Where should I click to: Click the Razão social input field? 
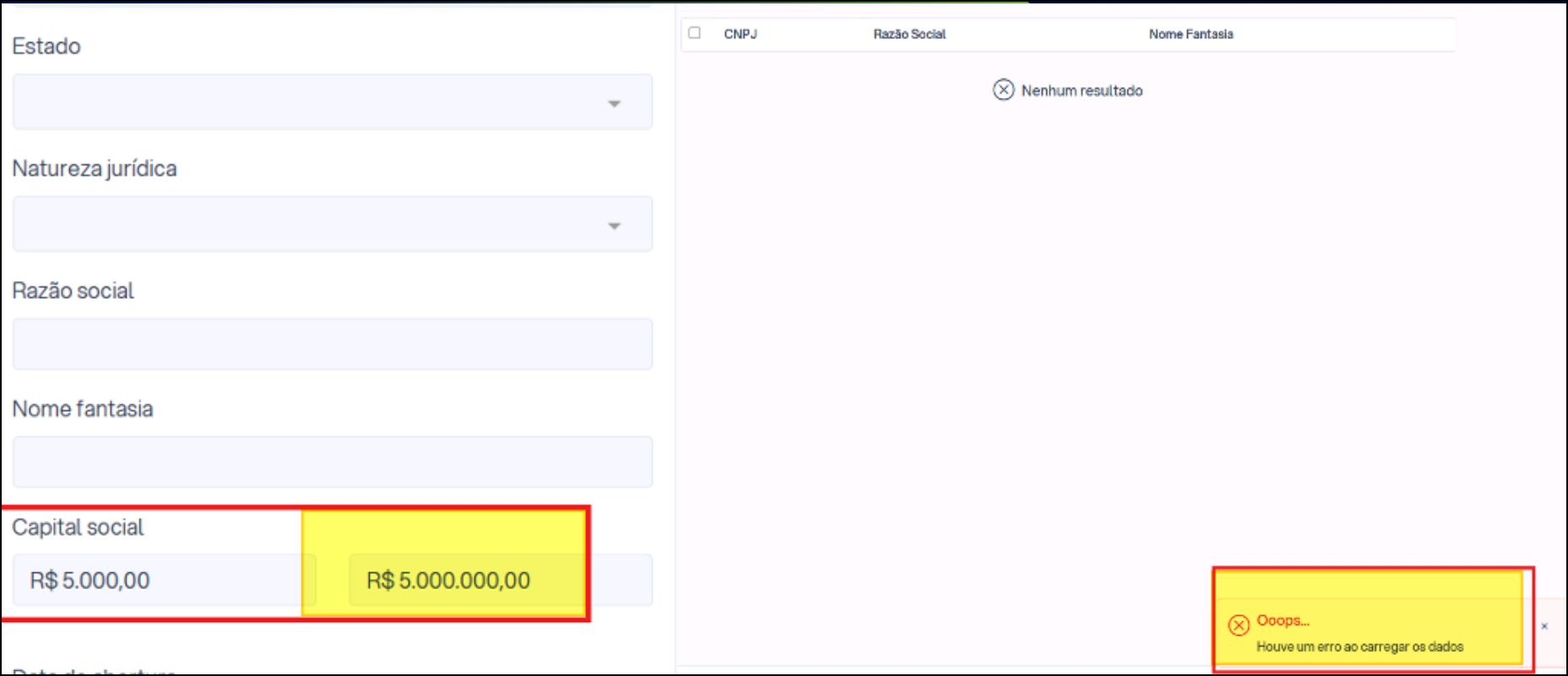[333, 344]
